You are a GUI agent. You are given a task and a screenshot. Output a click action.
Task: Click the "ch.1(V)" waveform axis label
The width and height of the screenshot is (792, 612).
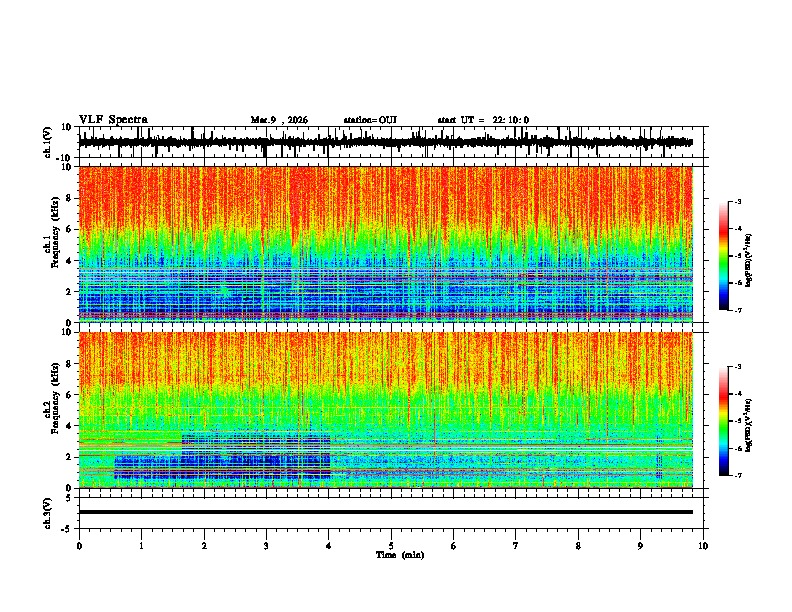point(48,142)
